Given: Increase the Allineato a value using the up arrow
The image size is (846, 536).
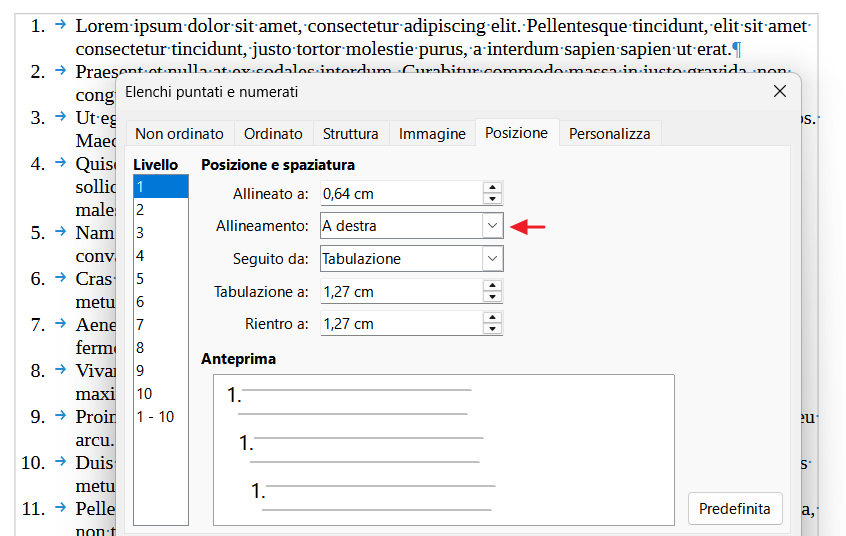Looking at the screenshot, I should pos(492,188).
